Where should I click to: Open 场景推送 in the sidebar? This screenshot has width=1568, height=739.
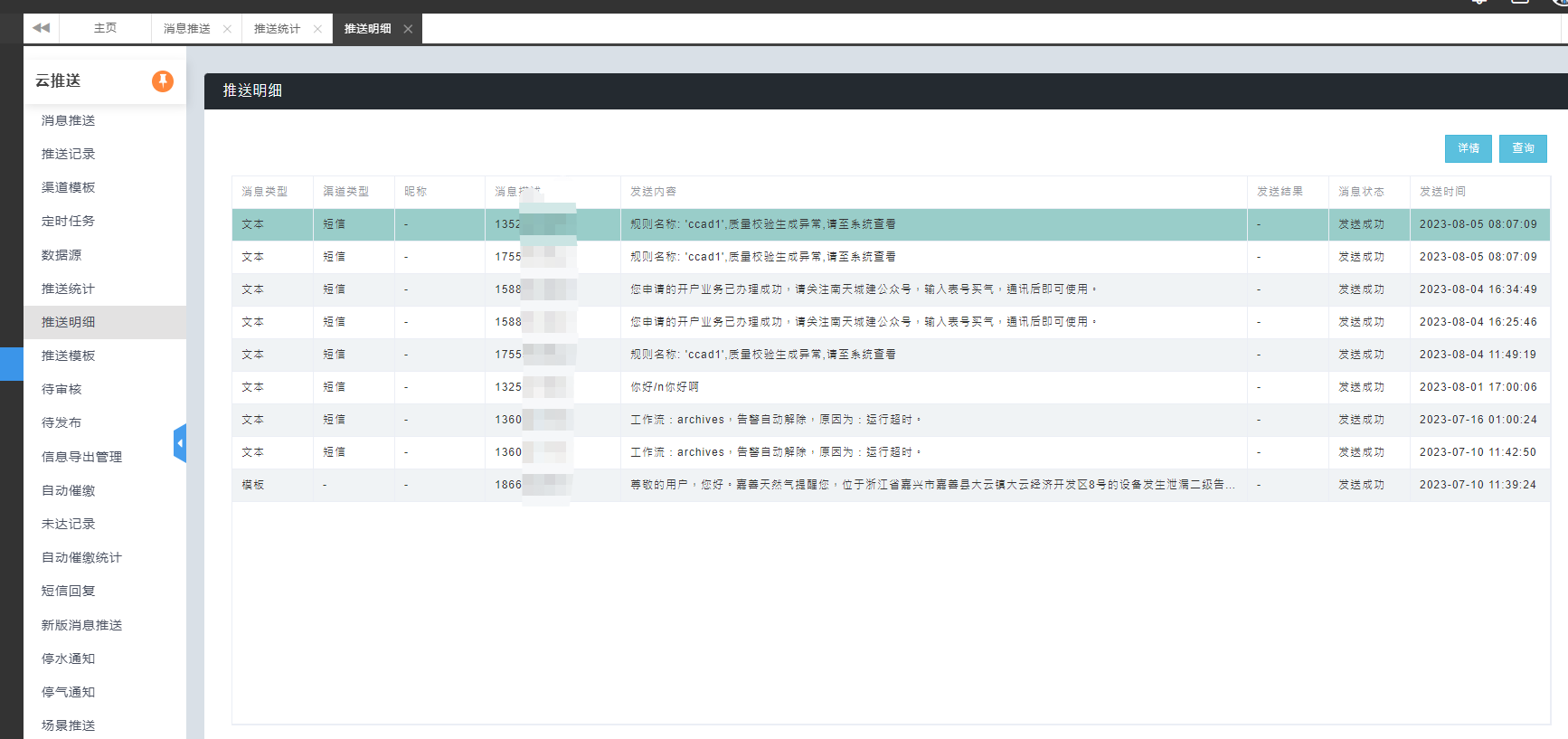tap(105, 725)
